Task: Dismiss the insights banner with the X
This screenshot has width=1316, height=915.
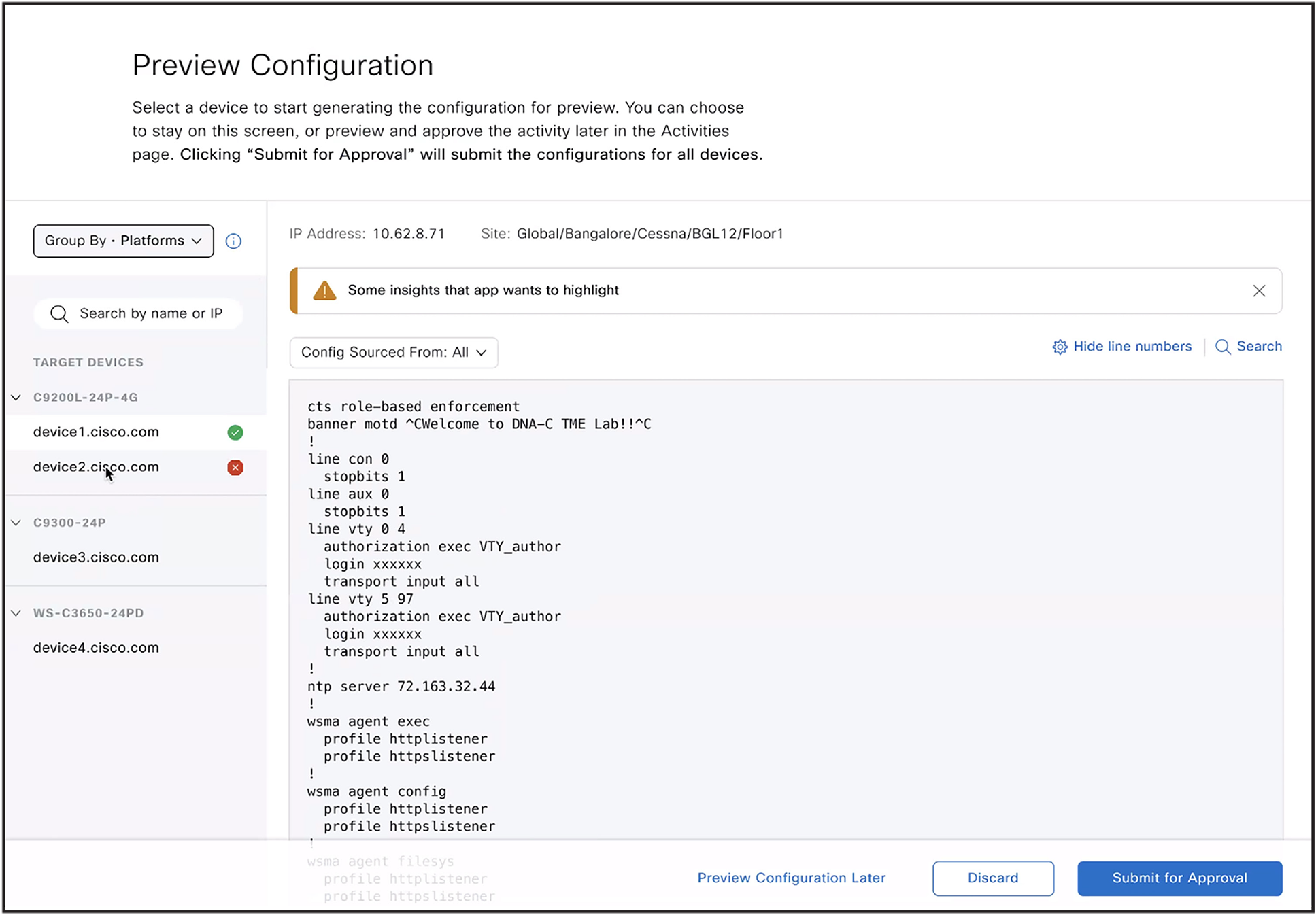Action: 1259,291
